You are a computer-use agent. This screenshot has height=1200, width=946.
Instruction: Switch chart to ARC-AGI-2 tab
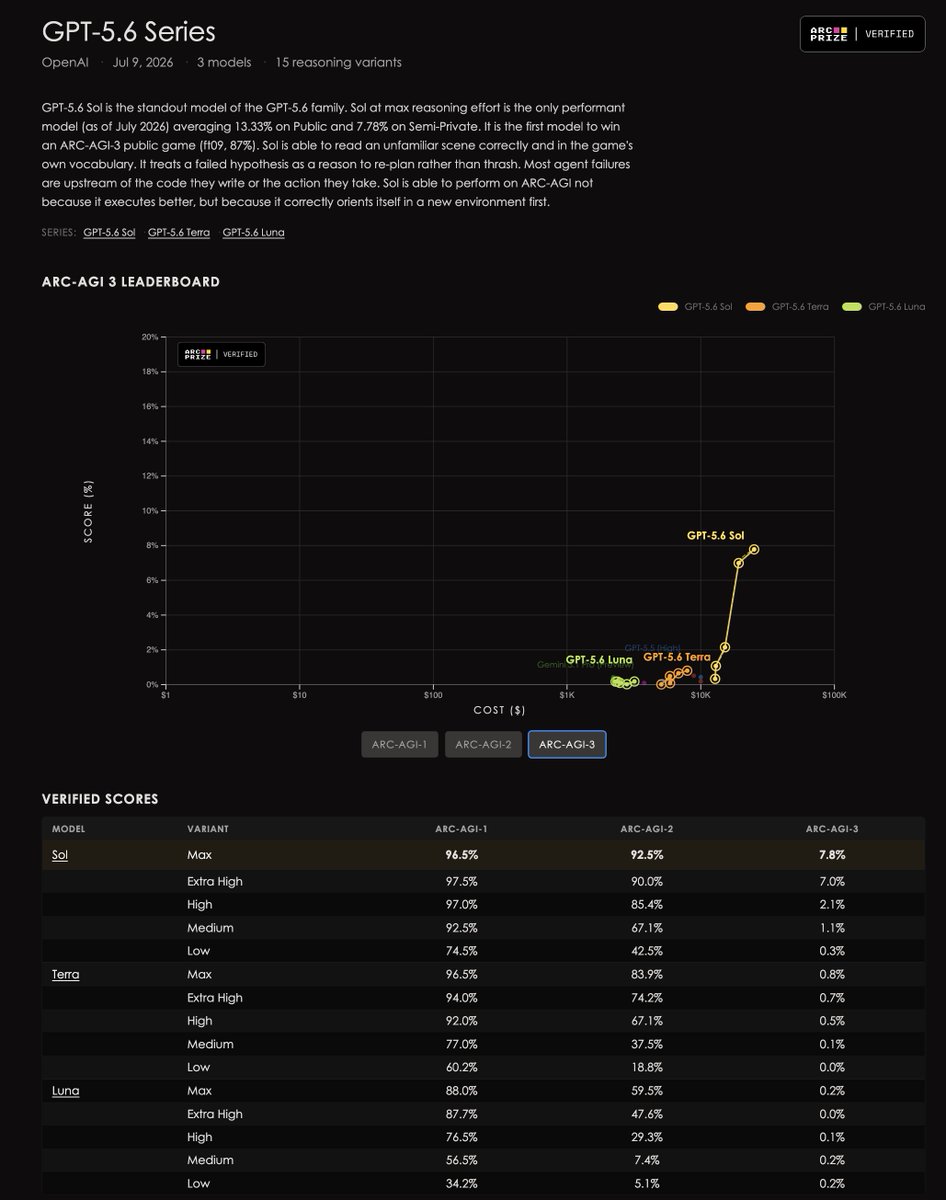[x=483, y=744]
